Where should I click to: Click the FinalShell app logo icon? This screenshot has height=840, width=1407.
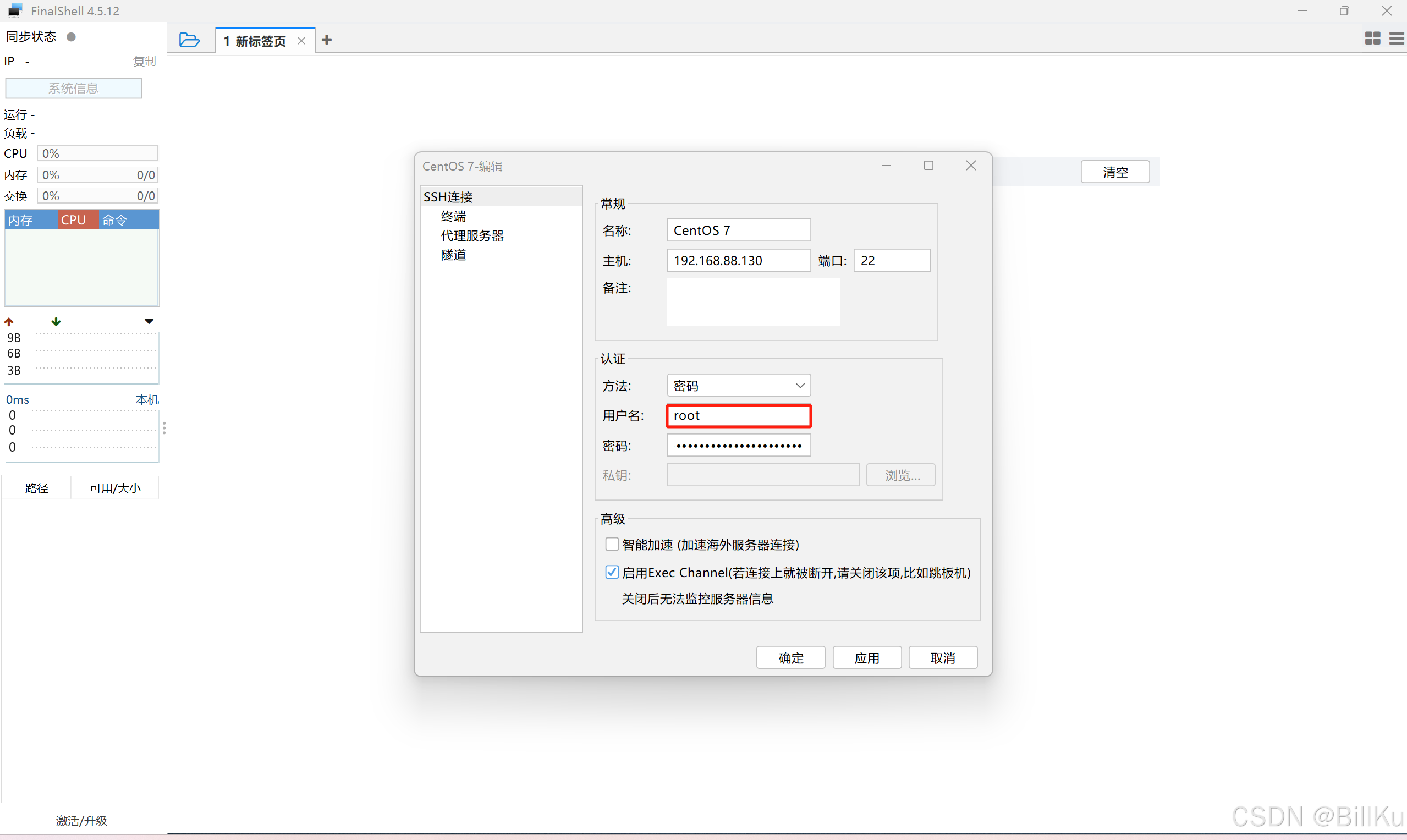[15, 10]
